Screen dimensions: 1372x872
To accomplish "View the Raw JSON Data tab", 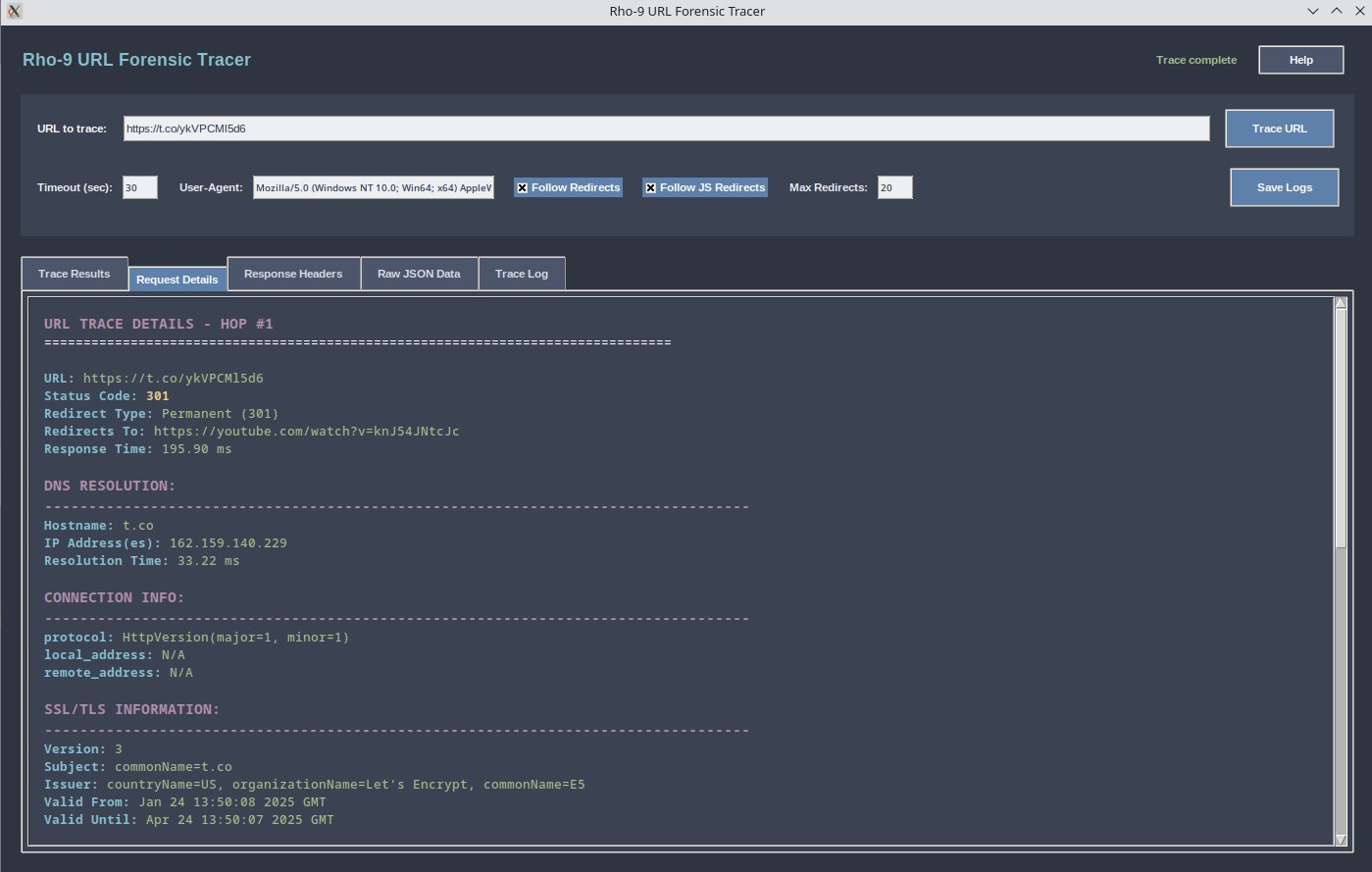I will tap(419, 273).
